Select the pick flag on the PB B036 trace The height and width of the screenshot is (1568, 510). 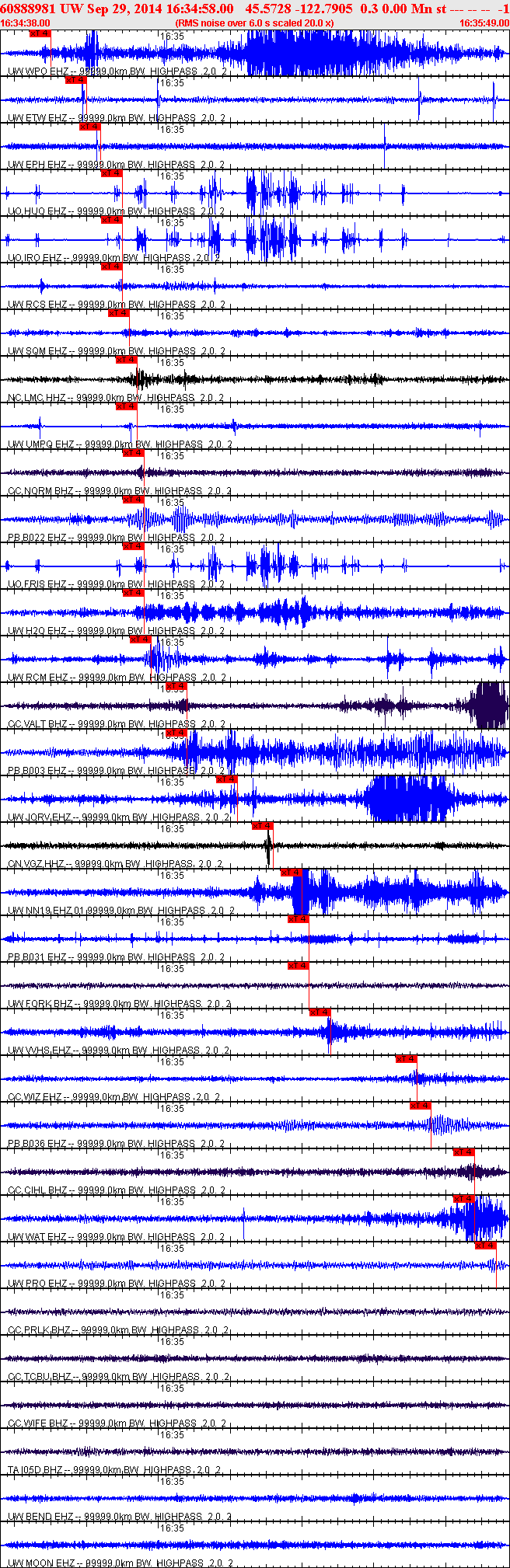click(421, 1106)
